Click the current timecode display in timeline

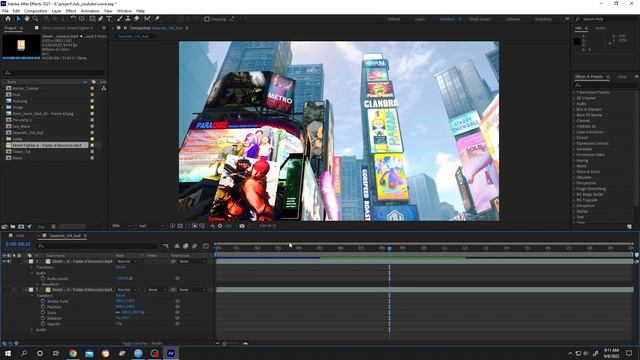point(18,244)
